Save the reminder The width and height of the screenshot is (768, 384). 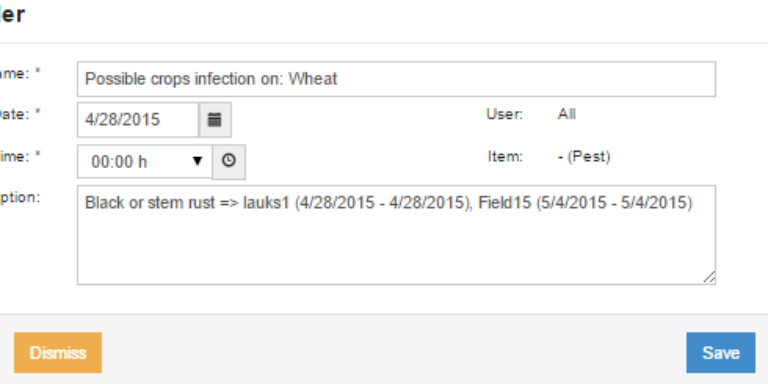point(720,353)
